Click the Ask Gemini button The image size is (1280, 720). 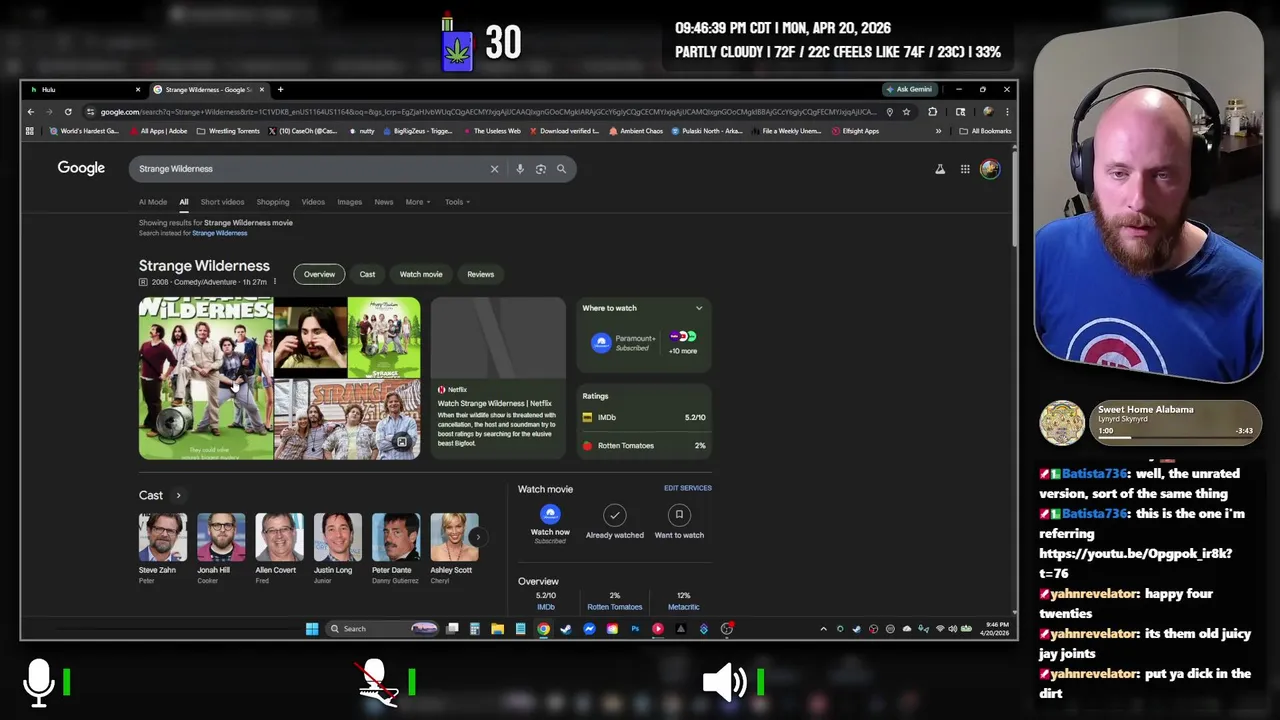tap(909, 90)
